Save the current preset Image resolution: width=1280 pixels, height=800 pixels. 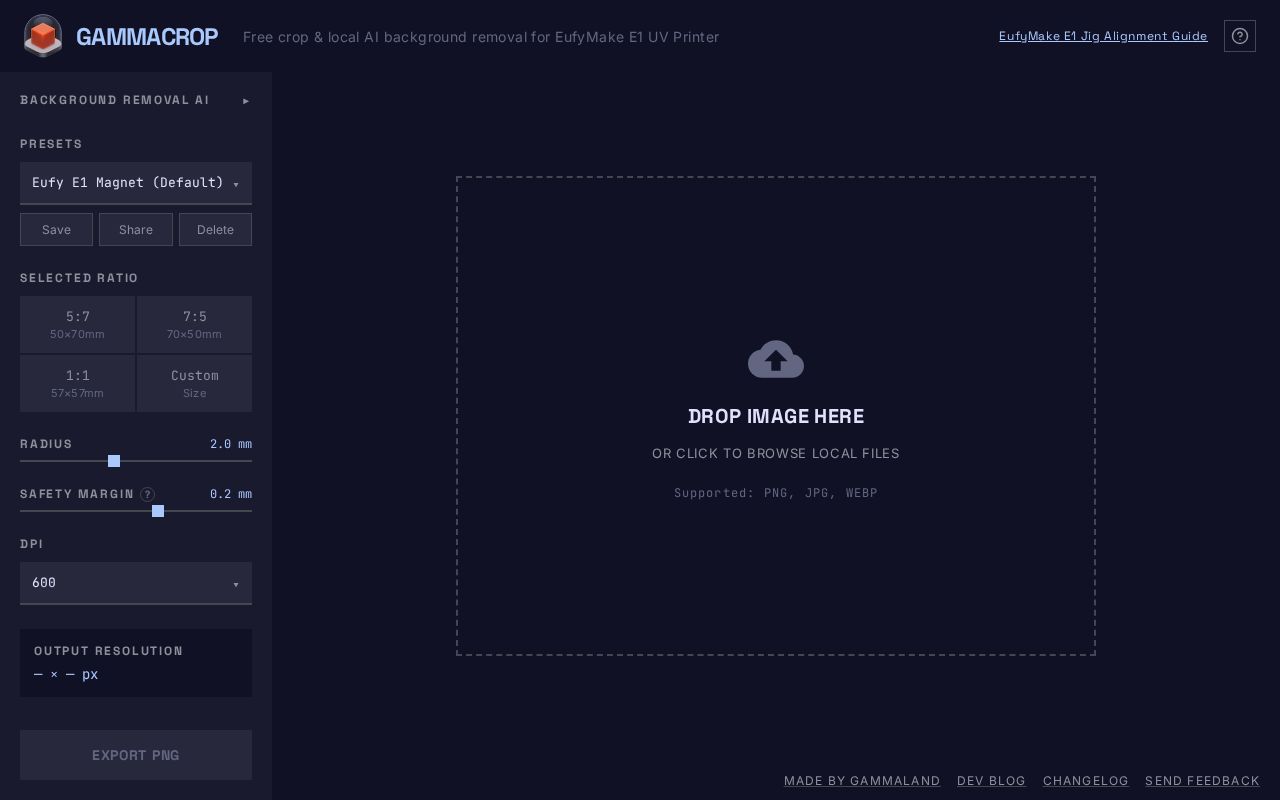(56, 229)
